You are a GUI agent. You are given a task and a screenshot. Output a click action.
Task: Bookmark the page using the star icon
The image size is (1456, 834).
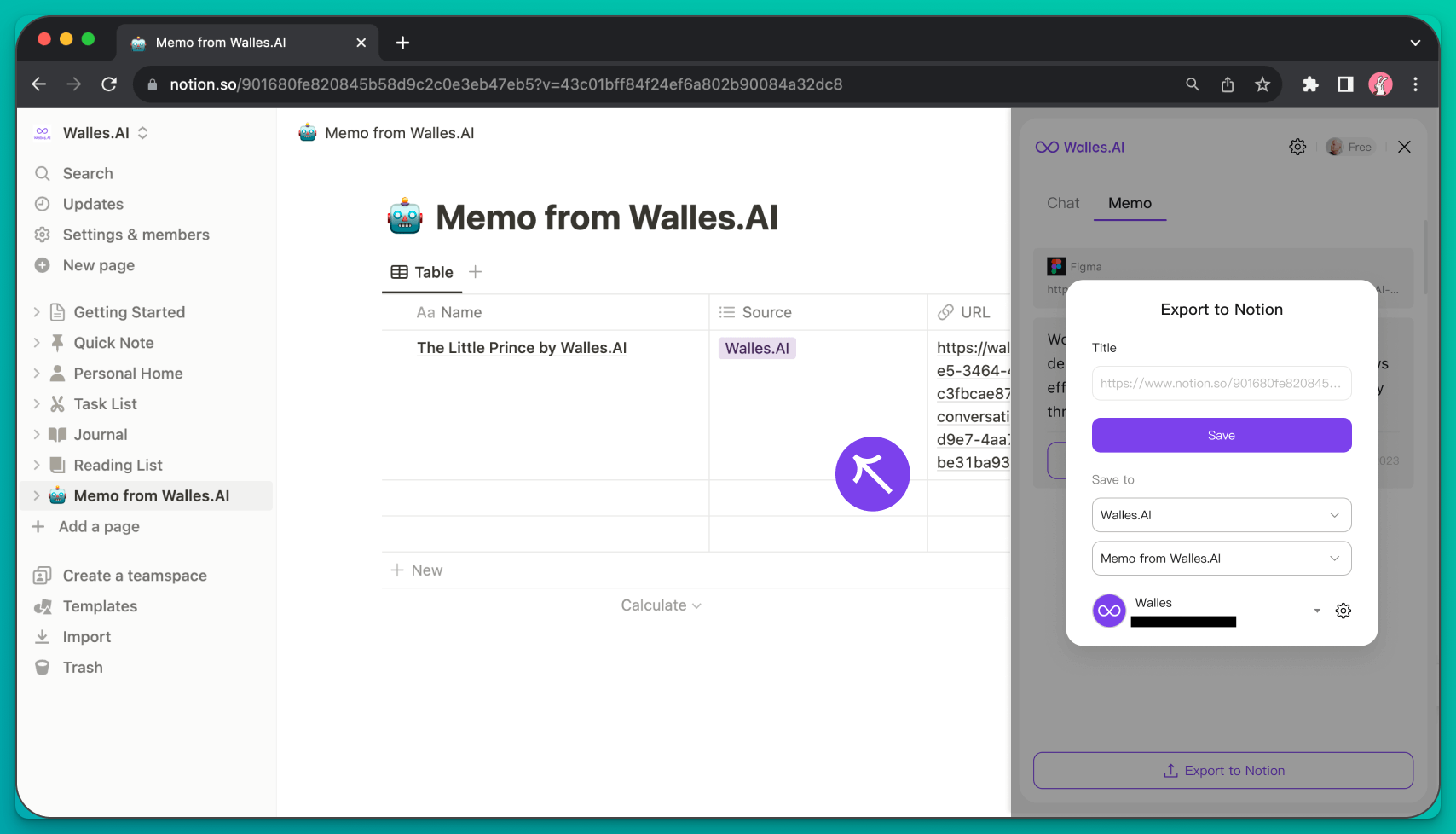(1262, 84)
